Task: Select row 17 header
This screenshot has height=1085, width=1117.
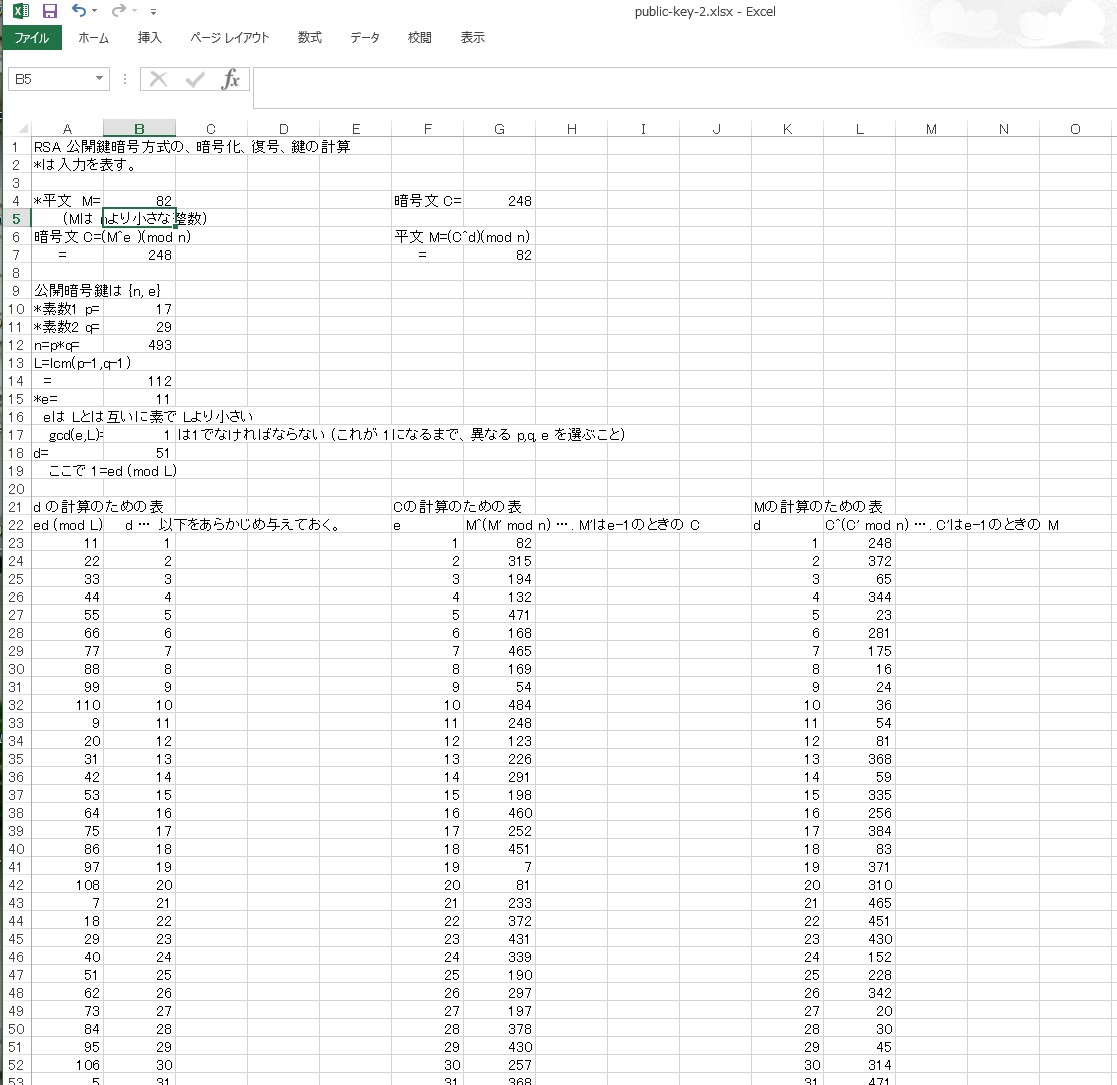Action: [16, 435]
